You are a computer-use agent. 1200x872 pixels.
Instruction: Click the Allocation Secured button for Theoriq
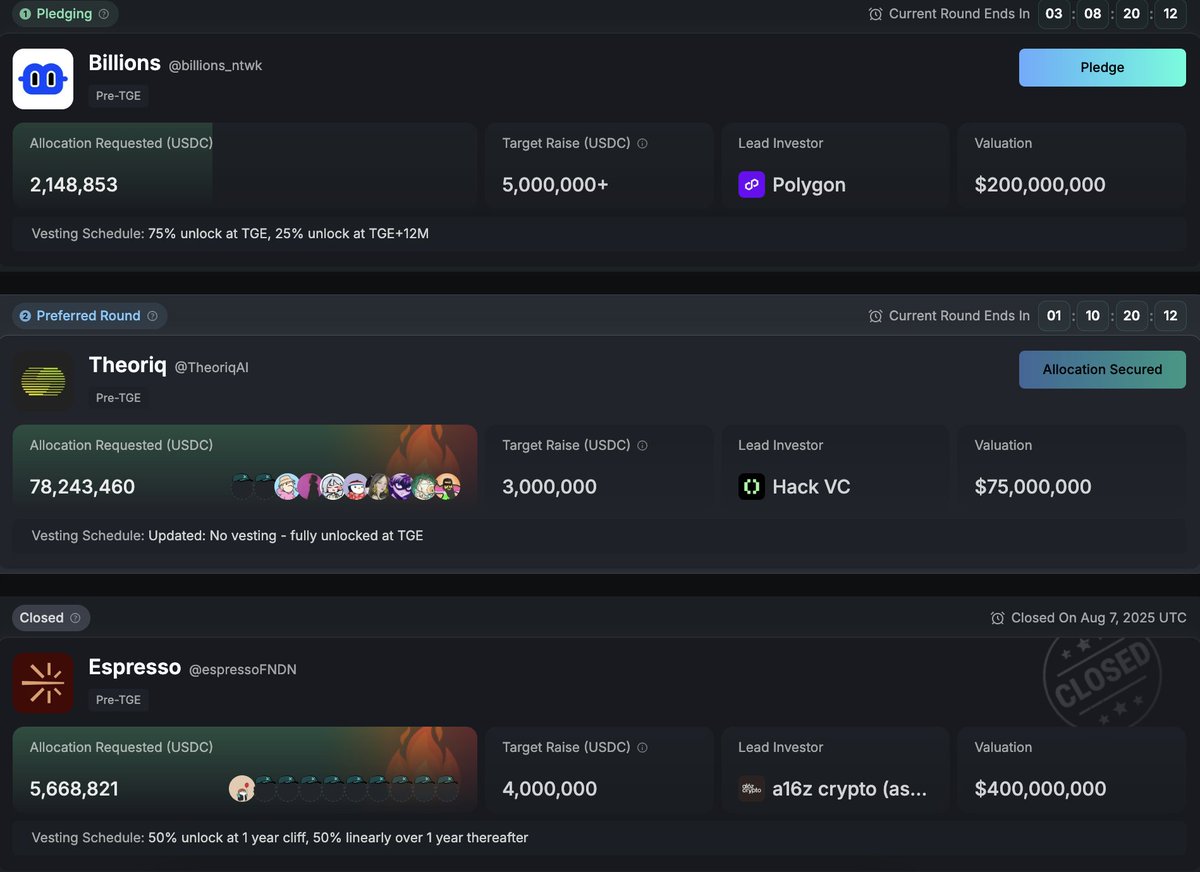(1102, 370)
